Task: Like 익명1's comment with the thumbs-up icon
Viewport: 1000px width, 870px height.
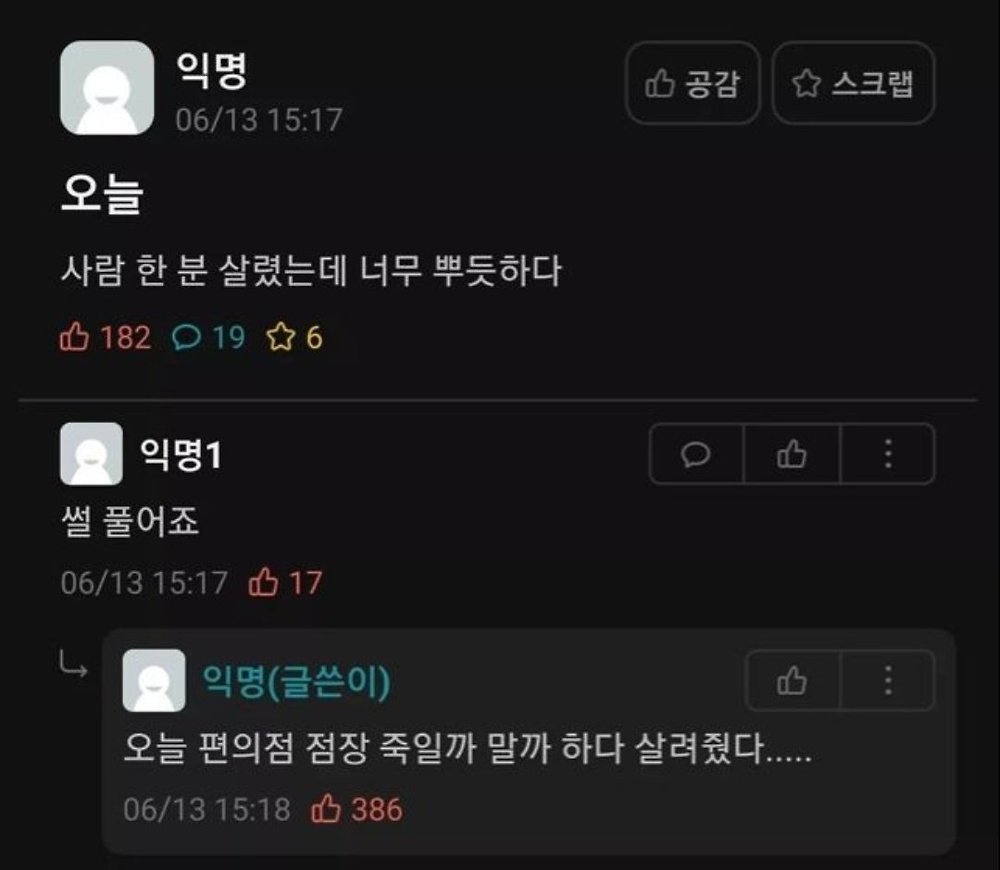Action: coord(792,454)
